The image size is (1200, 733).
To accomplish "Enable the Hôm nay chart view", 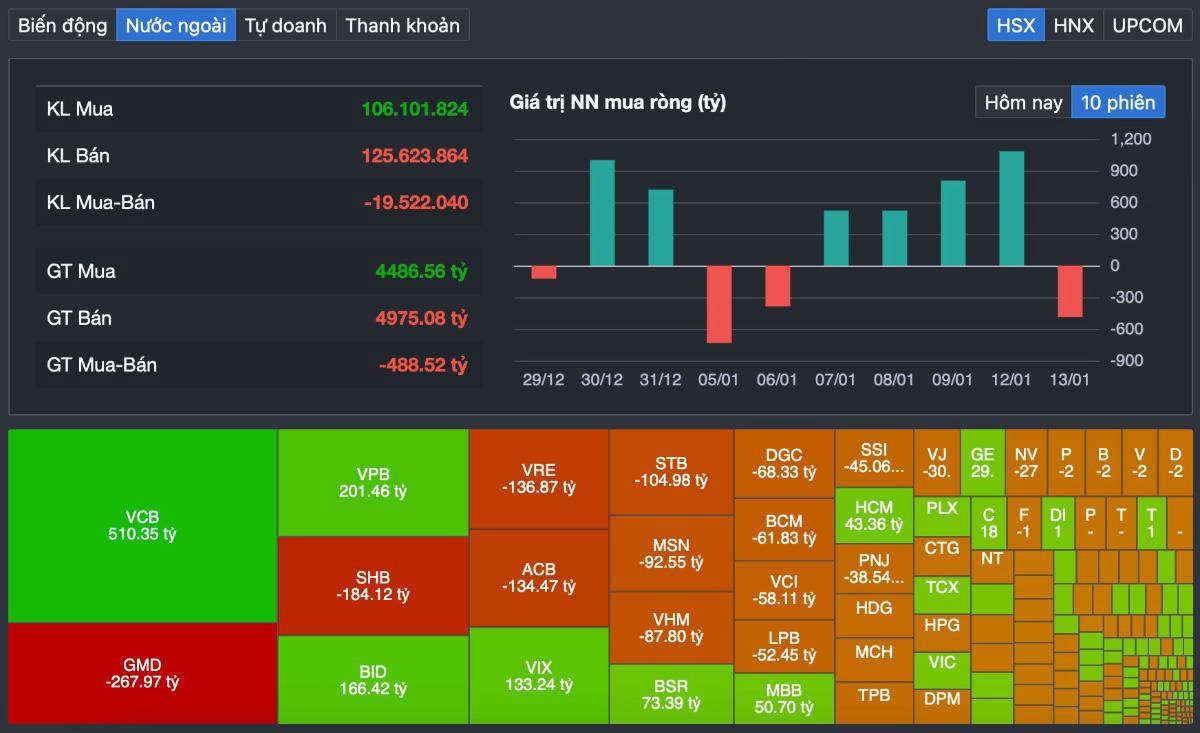I will point(1021,101).
